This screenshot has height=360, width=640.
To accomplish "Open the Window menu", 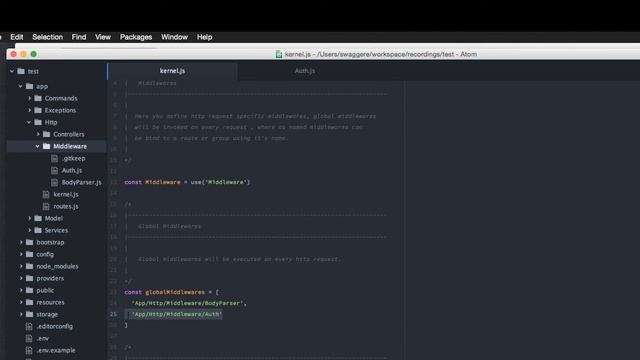I will click(x=174, y=37).
